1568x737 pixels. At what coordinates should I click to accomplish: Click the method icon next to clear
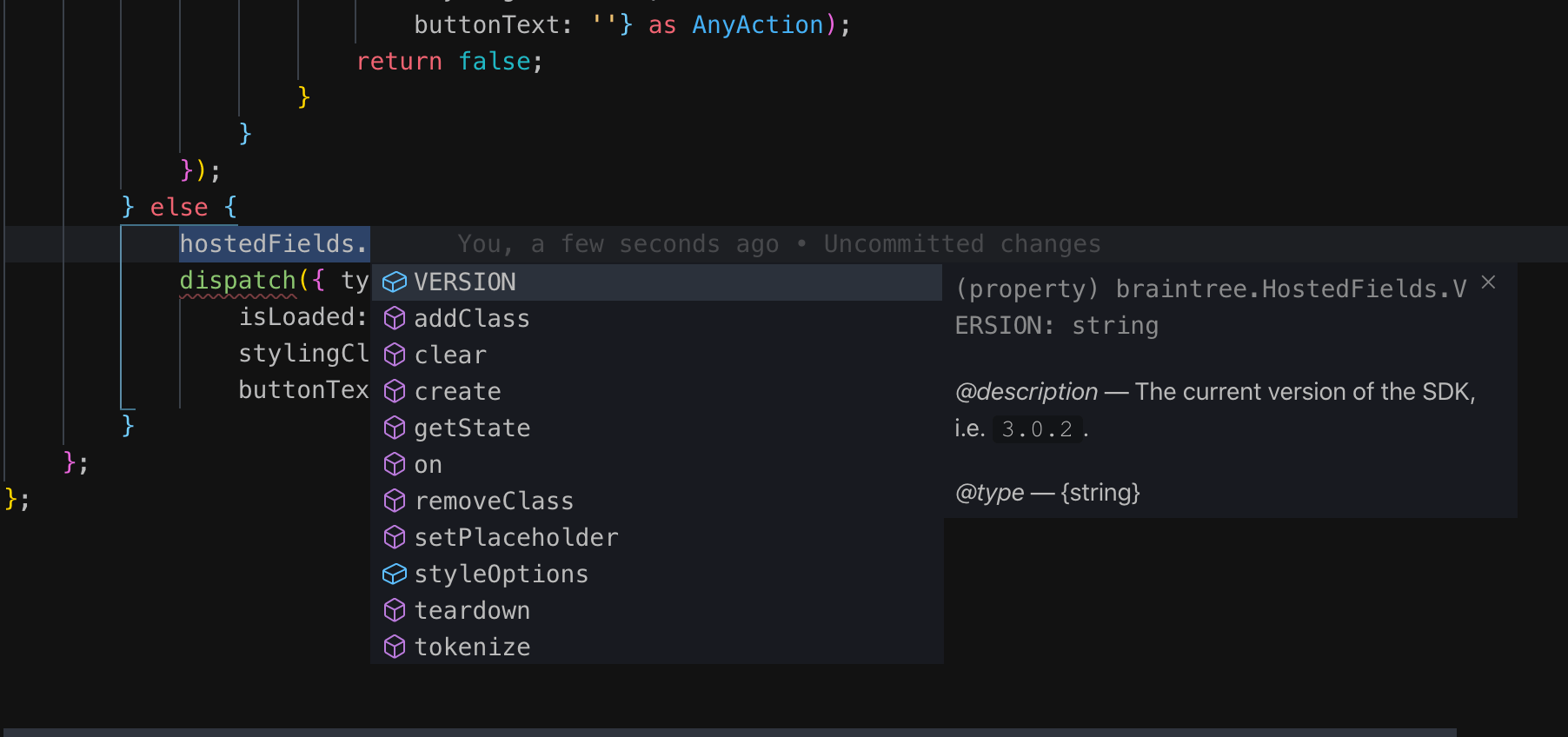(x=395, y=355)
